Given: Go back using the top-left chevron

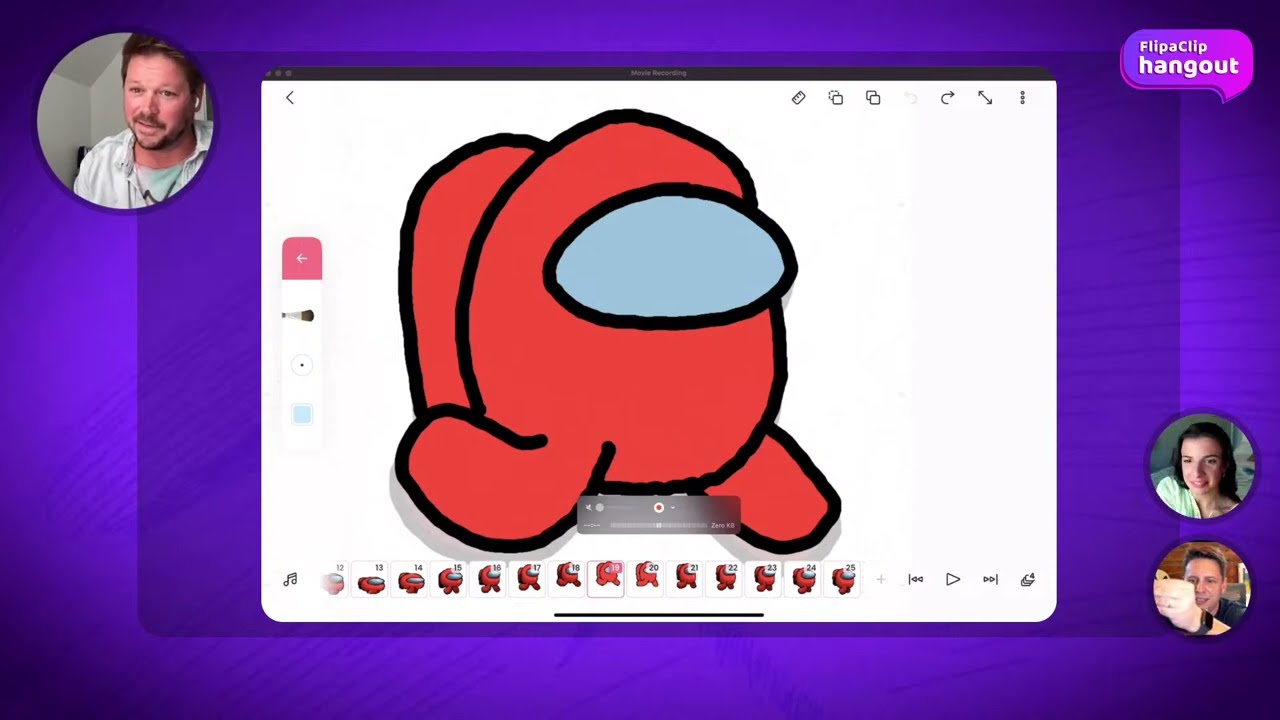Looking at the screenshot, I should [x=290, y=98].
